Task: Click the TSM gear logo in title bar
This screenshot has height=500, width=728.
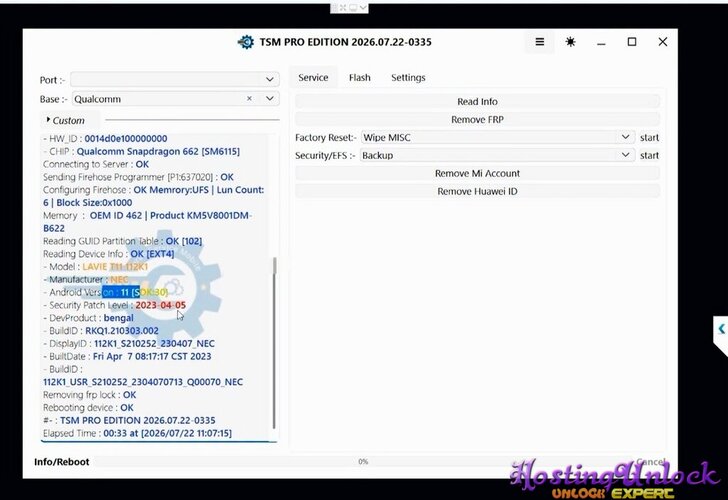Action: point(246,42)
